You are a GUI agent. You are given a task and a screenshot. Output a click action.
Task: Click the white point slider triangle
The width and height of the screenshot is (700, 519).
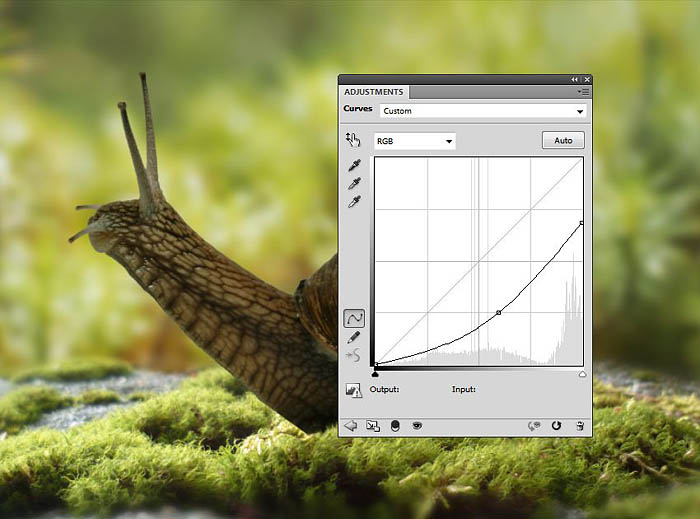tap(582, 373)
